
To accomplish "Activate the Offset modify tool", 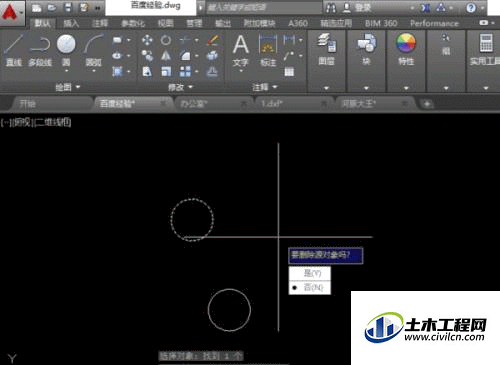I will (x=212, y=71).
